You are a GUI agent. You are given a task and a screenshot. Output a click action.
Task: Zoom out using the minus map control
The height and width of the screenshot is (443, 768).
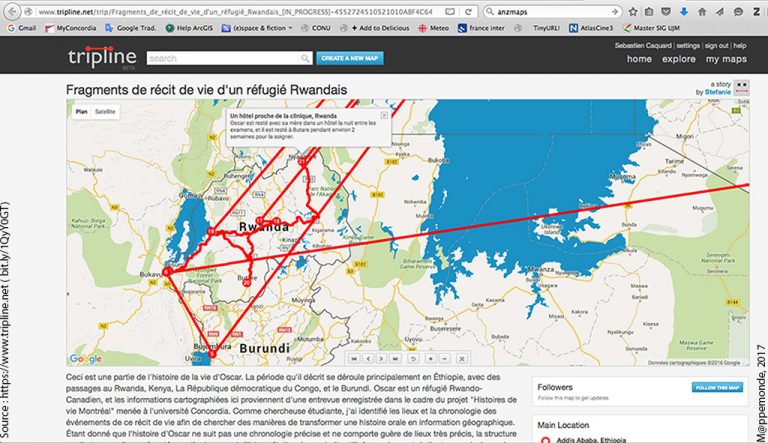pyautogui.click(x=445, y=357)
